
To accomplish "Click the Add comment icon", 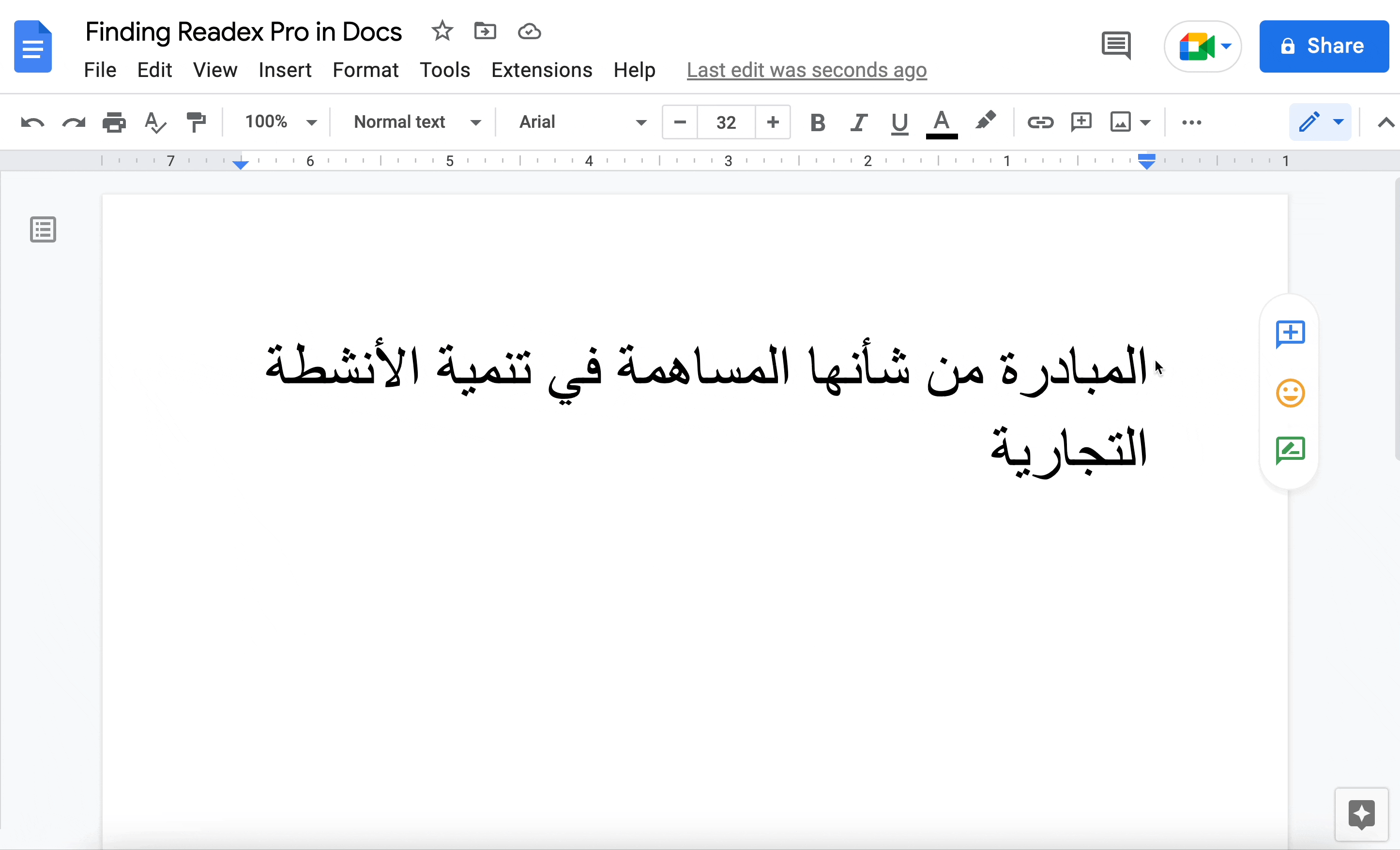I will [1290, 333].
